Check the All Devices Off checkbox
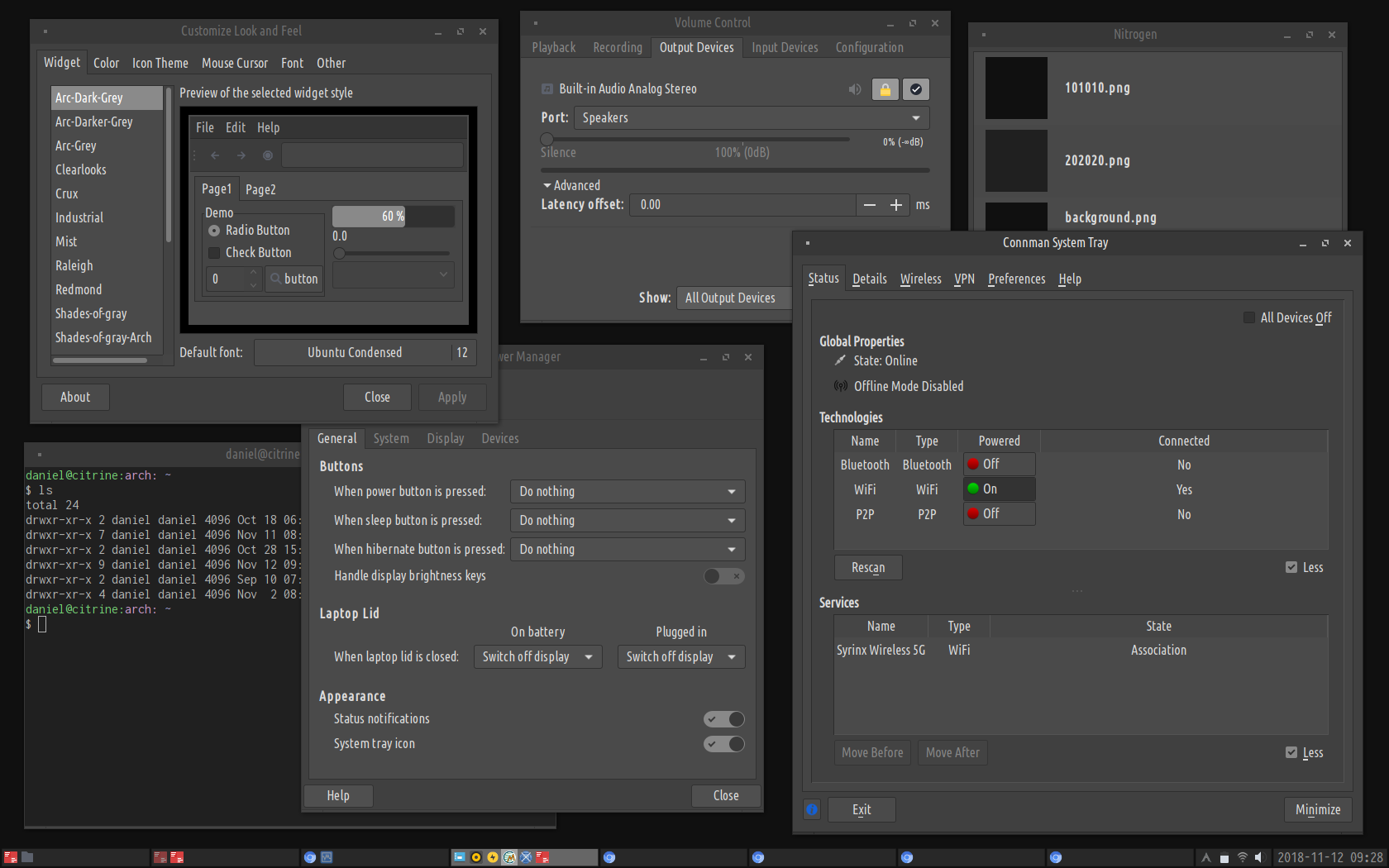This screenshot has height=868, width=1389. [x=1249, y=317]
